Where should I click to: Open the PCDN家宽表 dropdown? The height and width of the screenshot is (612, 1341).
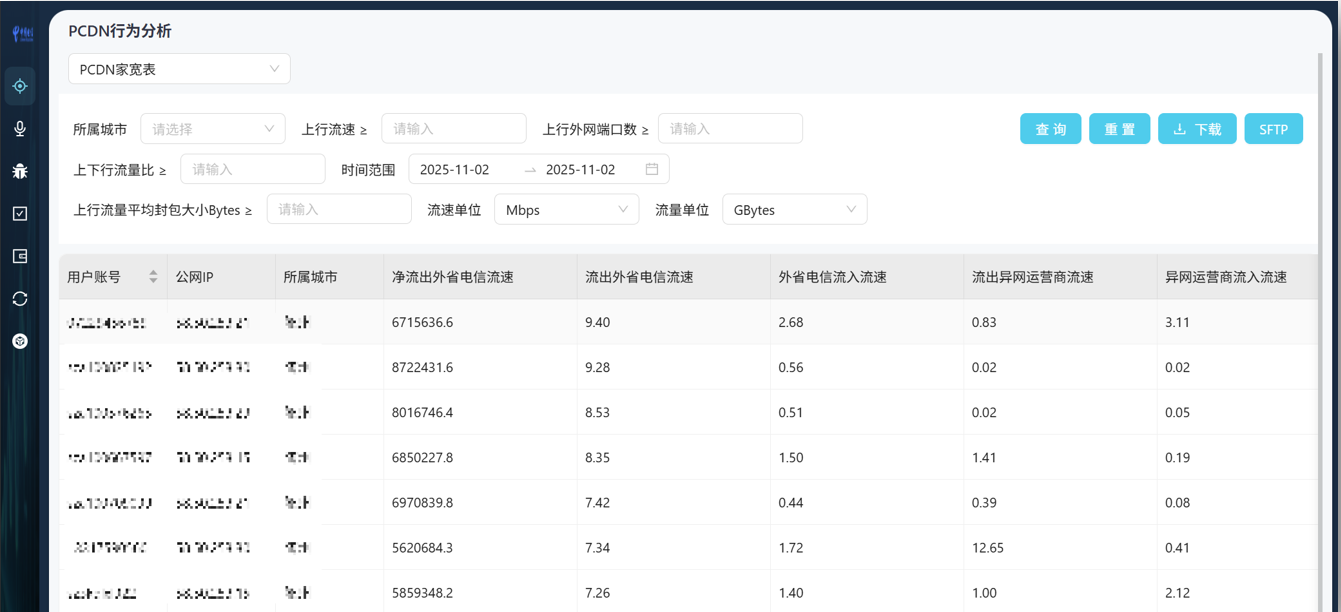[179, 69]
